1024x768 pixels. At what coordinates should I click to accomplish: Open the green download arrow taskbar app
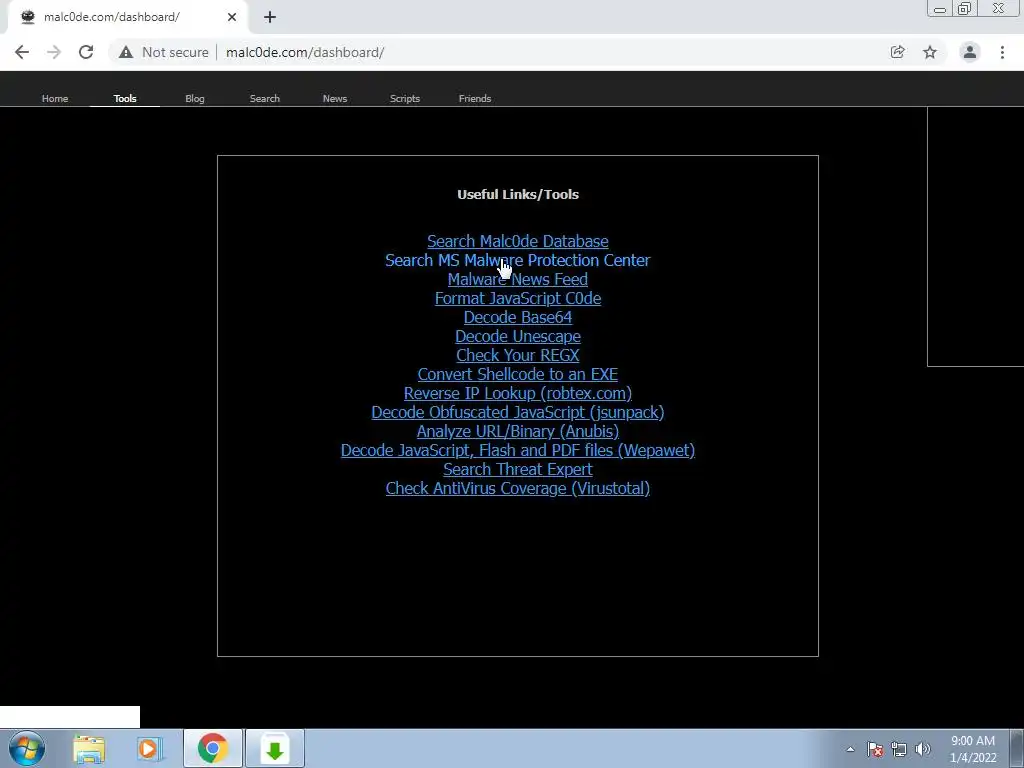click(x=275, y=748)
